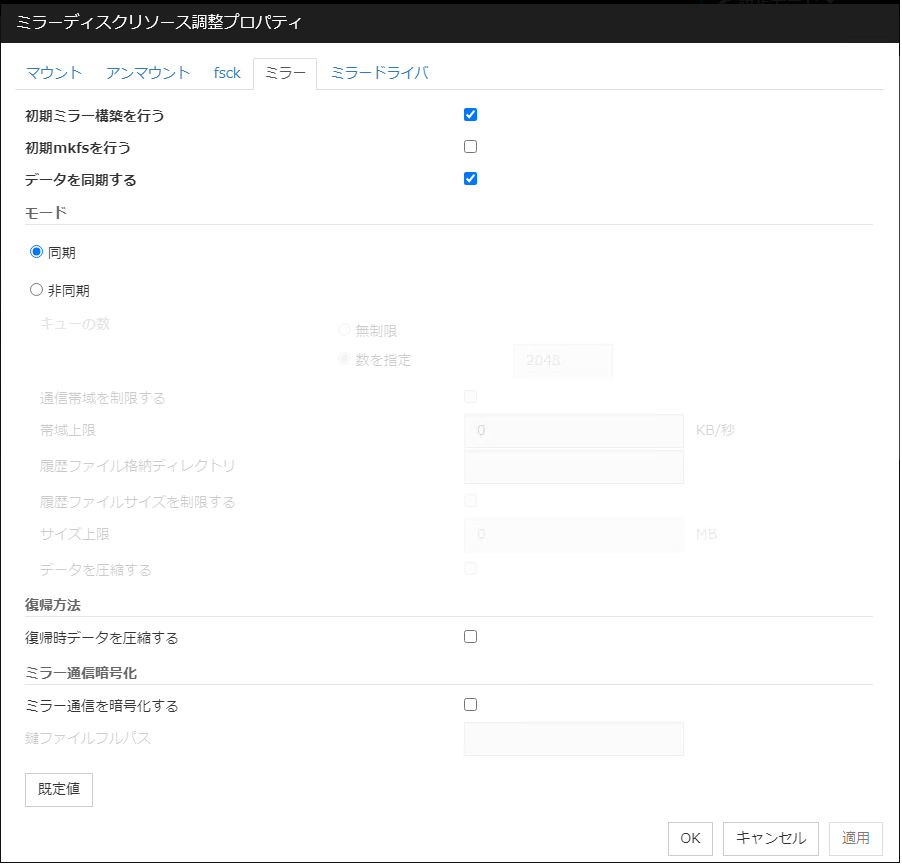Select the fsck tab
The image size is (902, 866).
[227, 73]
